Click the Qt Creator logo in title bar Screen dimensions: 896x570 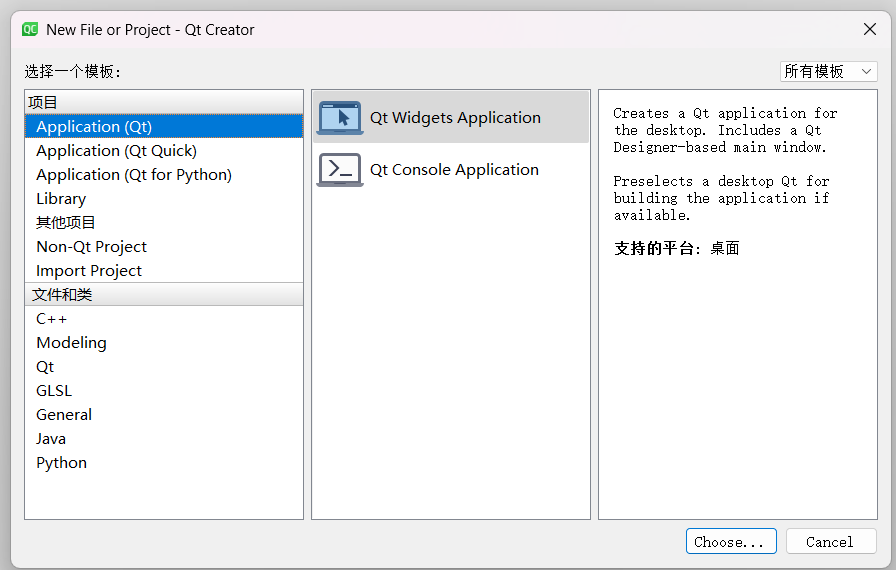pyautogui.click(x=30, y=29)
